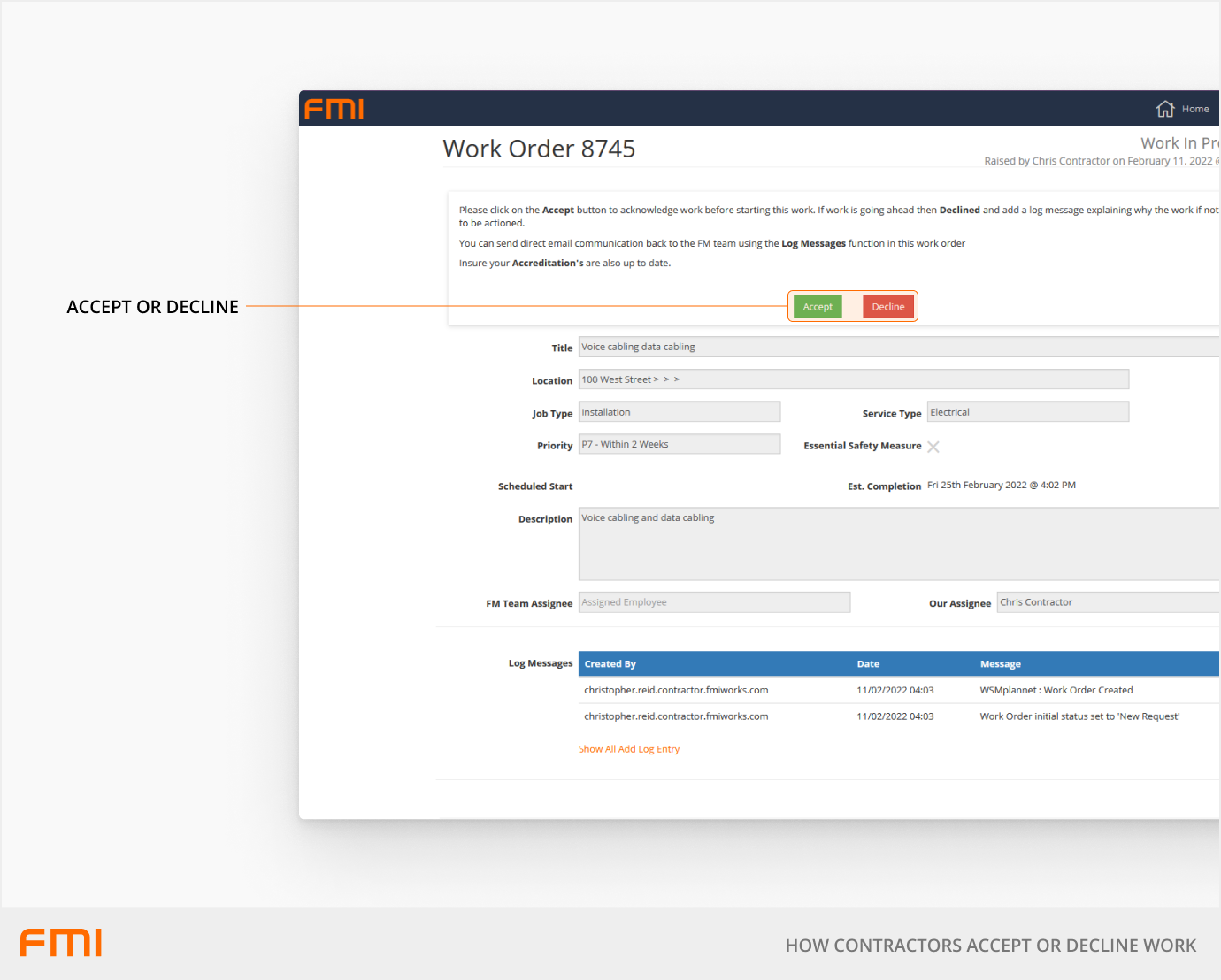The image size is (1221, 980).
Task: Click the Add Log Entry link
Action: point(649,749)
